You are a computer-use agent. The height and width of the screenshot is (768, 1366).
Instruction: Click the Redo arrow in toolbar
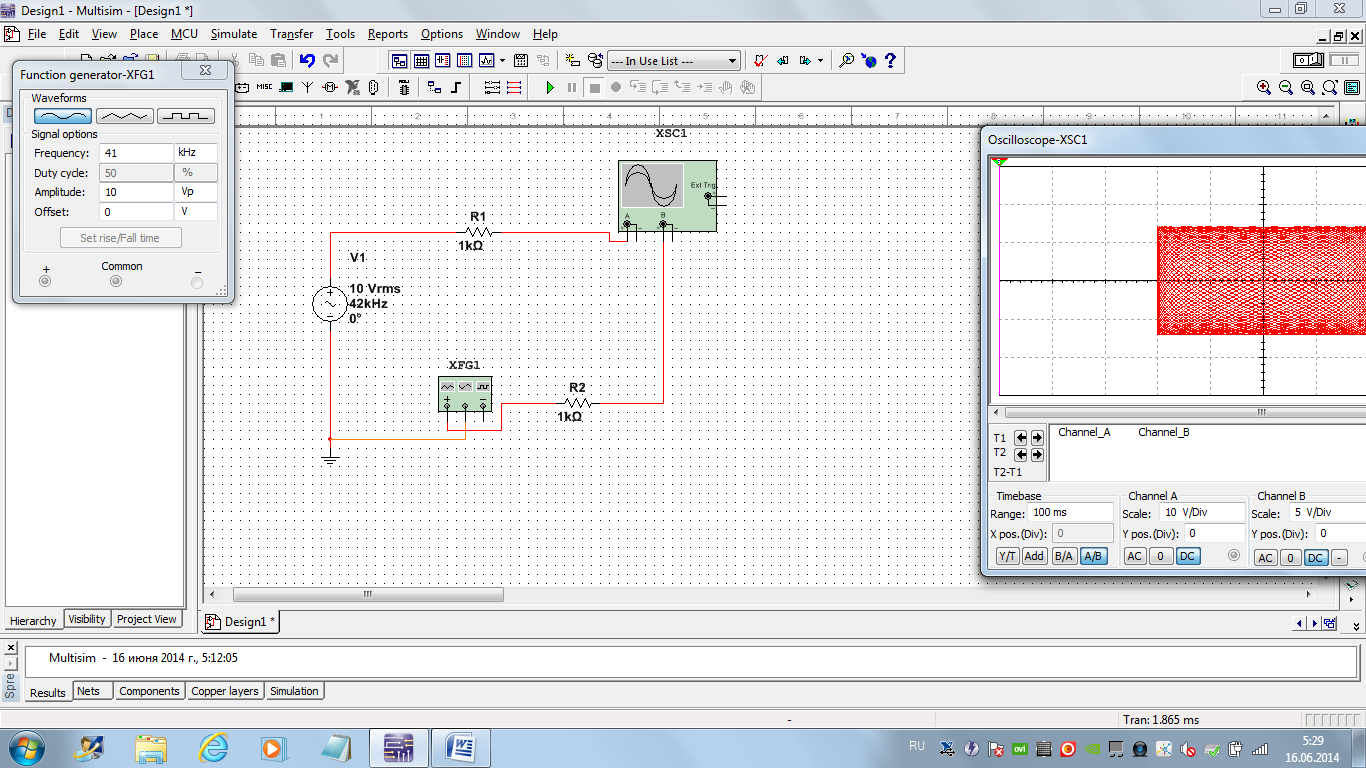click(331, 61)
